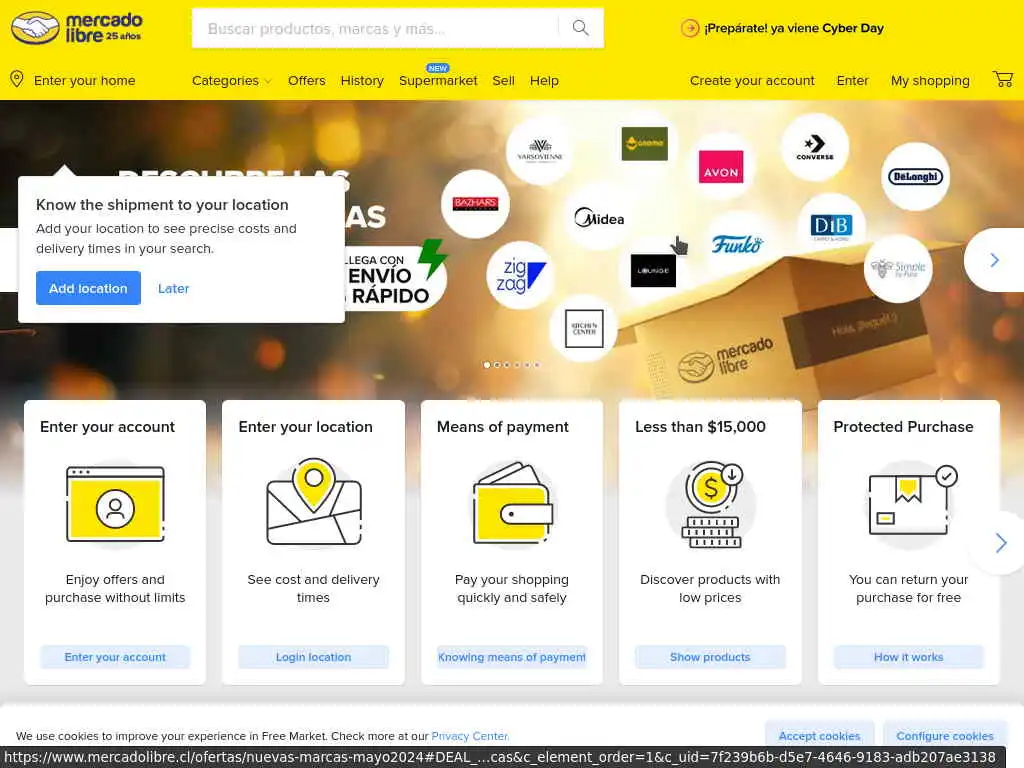Screen dimensions: 1024x768
Task: Select the second banner pagination dot
Action: coord(497,364)
